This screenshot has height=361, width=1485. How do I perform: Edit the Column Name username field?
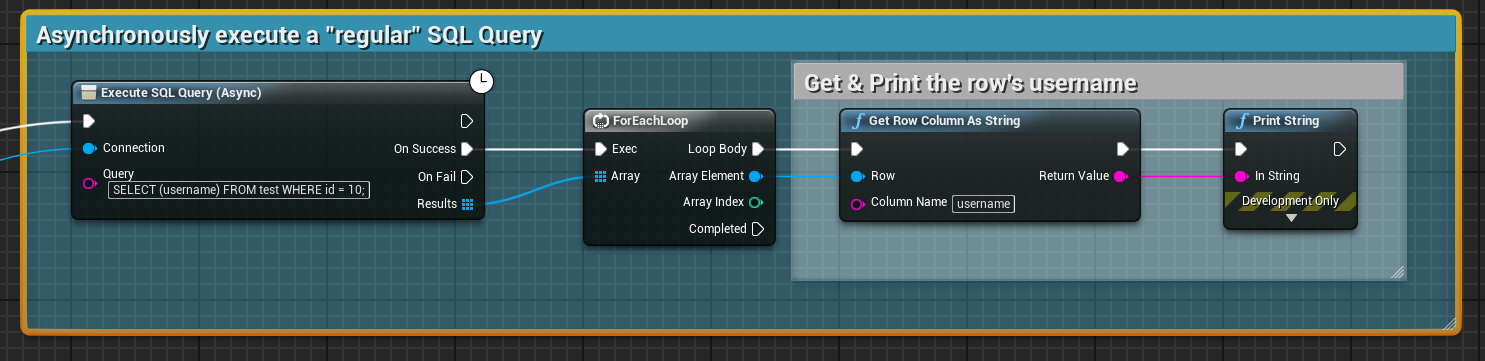(x=983, y=204)
